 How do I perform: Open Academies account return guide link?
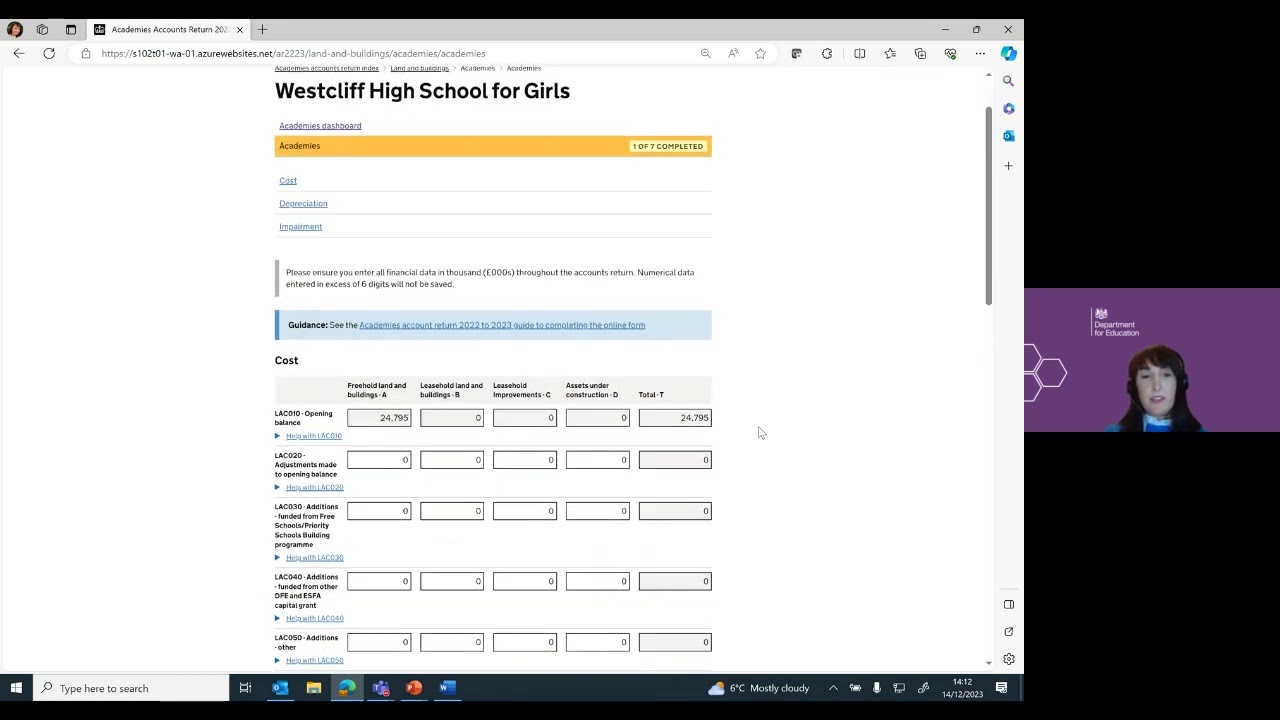(x=502, y=325)
